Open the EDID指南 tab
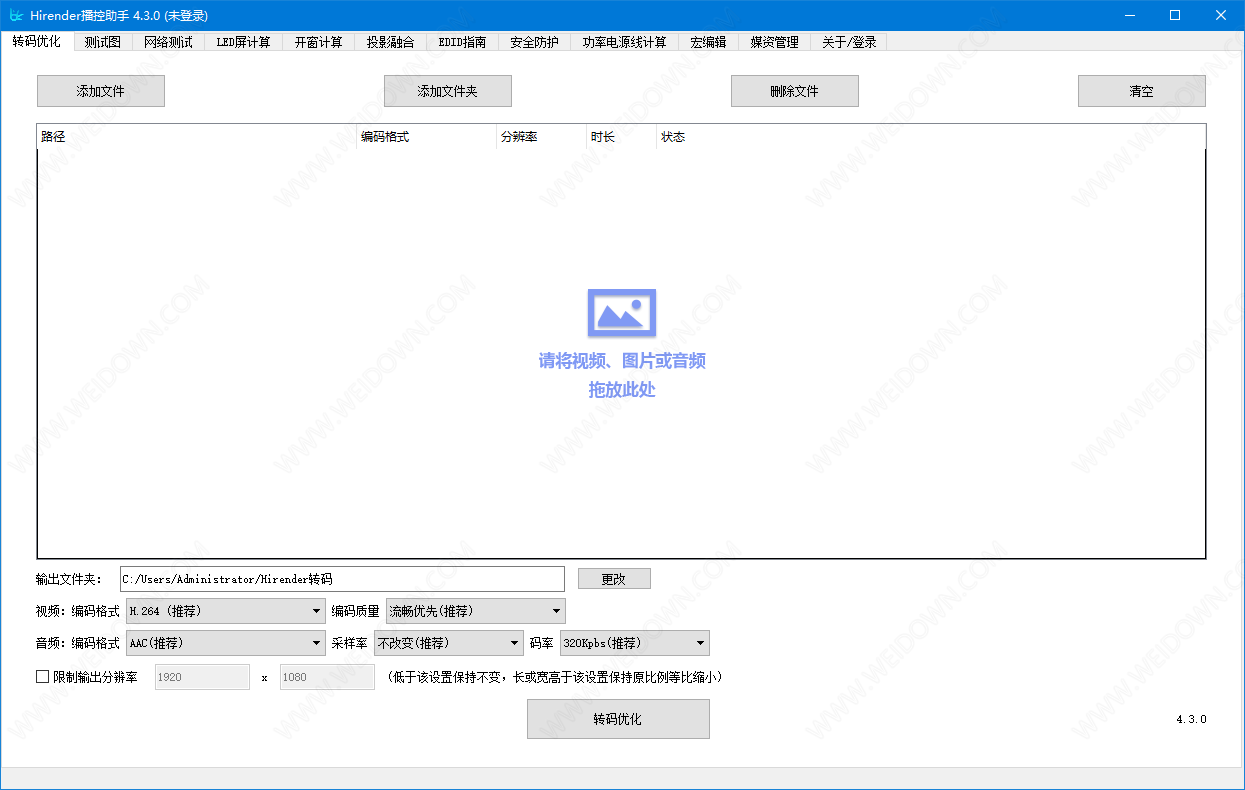 (462, 42)
